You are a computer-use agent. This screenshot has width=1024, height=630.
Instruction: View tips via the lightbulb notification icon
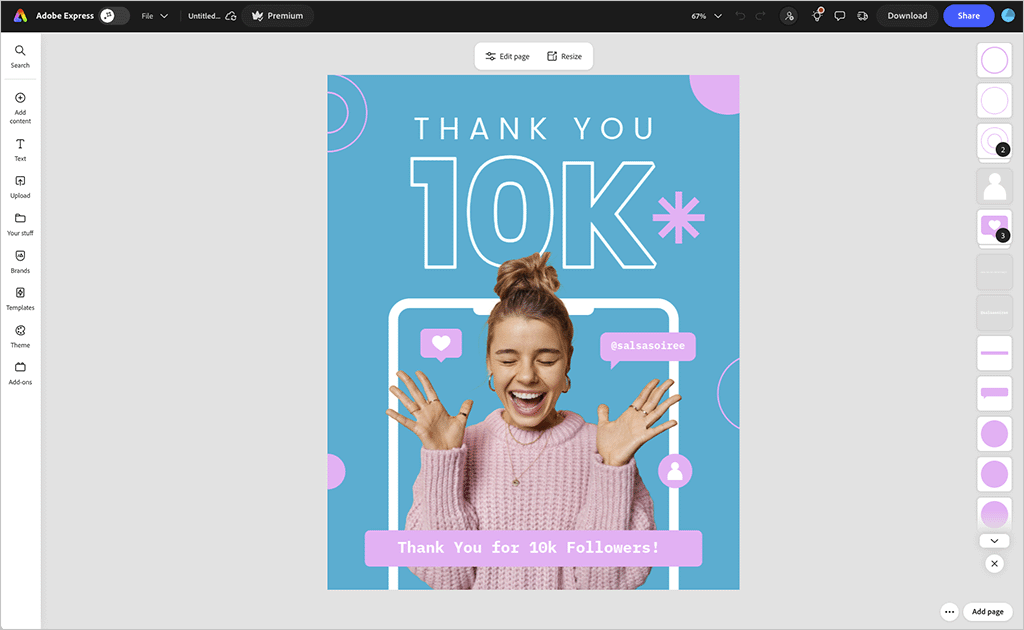(815, 15)
